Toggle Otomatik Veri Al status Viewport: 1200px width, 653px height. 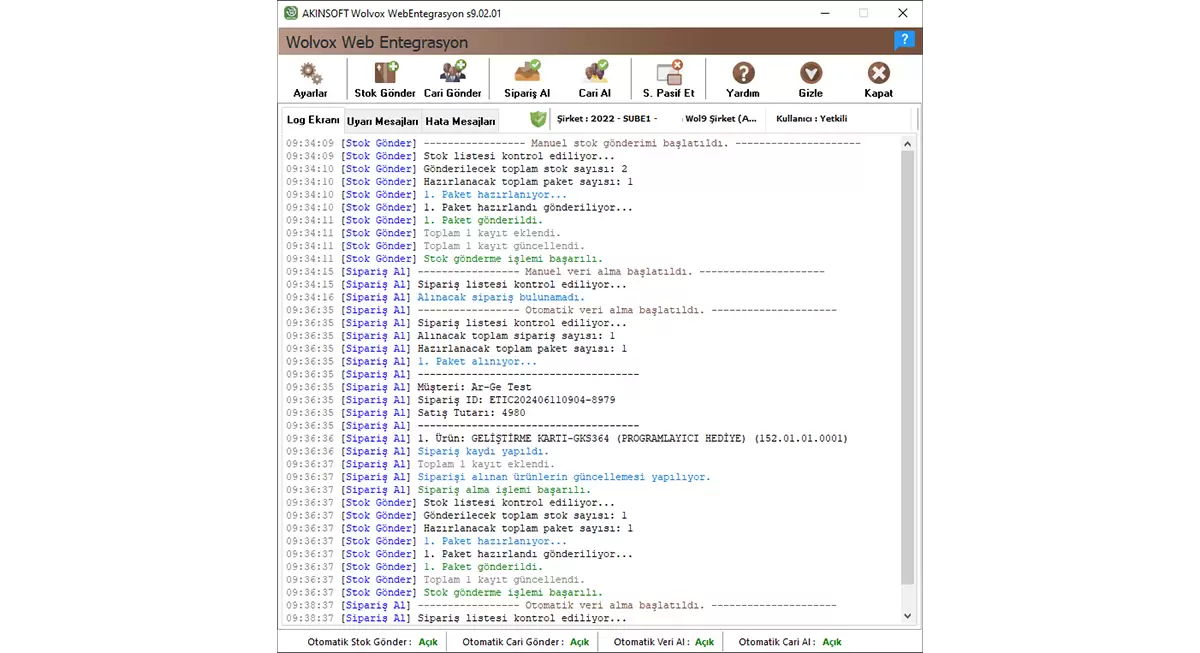point(704,642)
